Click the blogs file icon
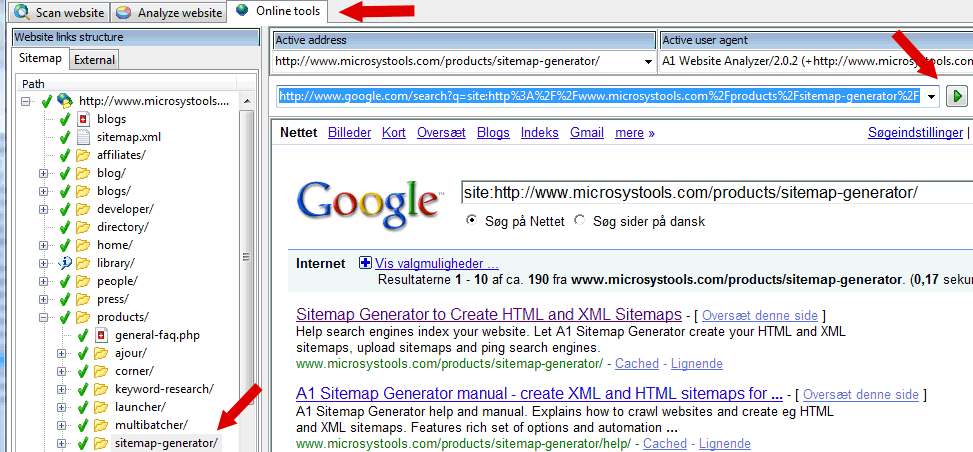This screenshot has width=973, height=452. click(x=83, y=119)
